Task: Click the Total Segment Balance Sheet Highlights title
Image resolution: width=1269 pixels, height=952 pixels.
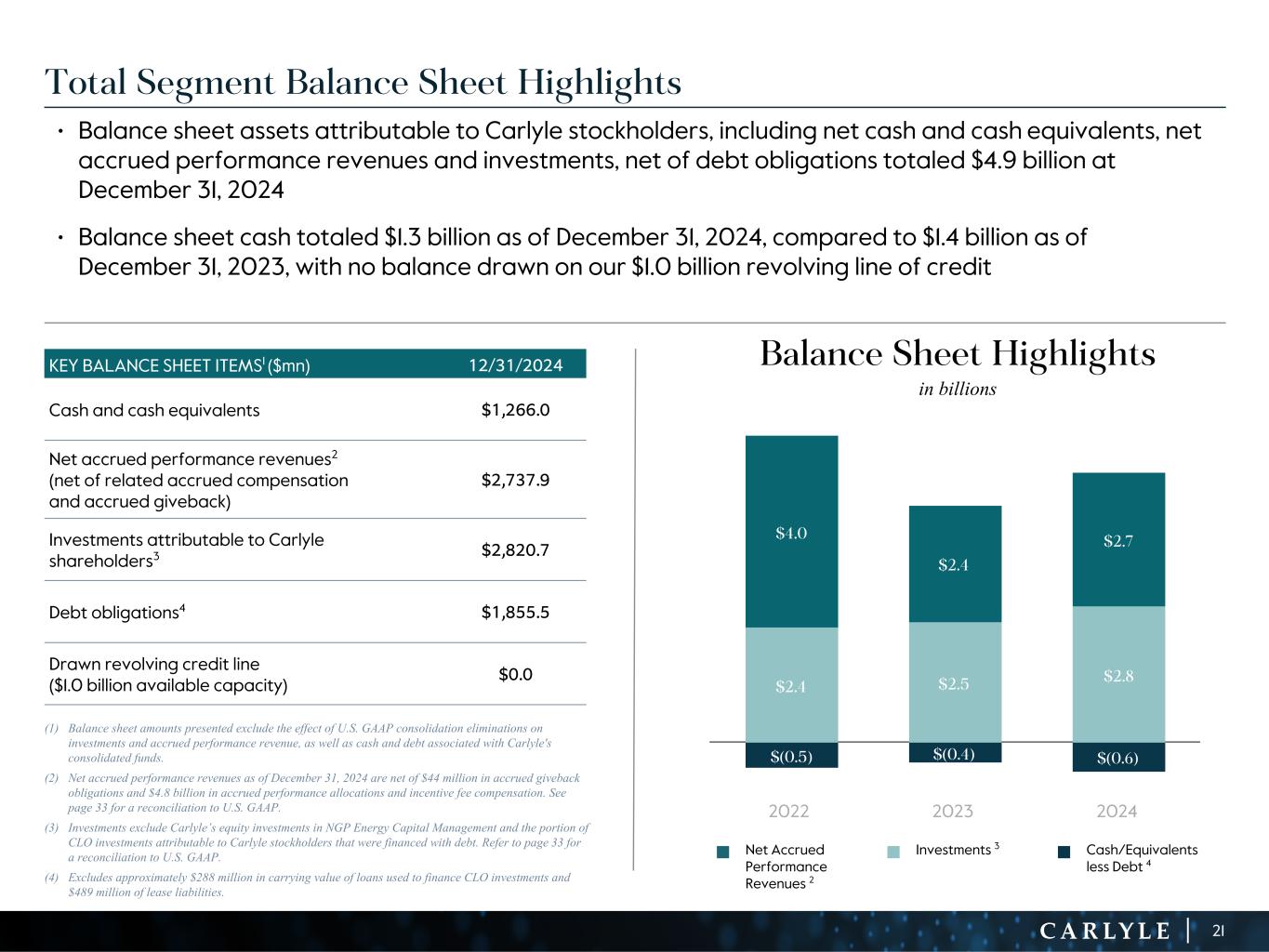Action: pyautogui.click(x=364, y=84)
